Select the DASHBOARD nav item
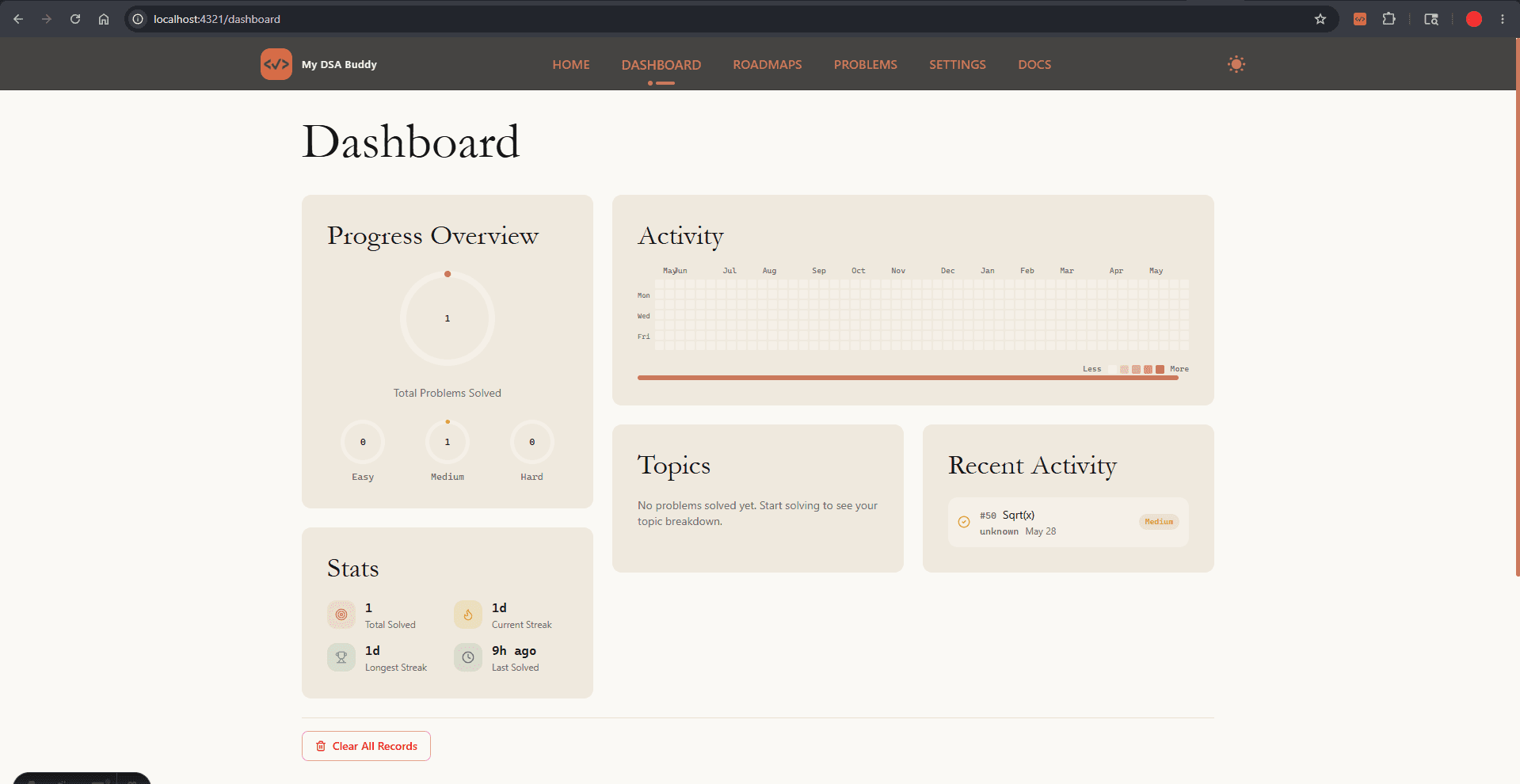 [x=661, y=65]
